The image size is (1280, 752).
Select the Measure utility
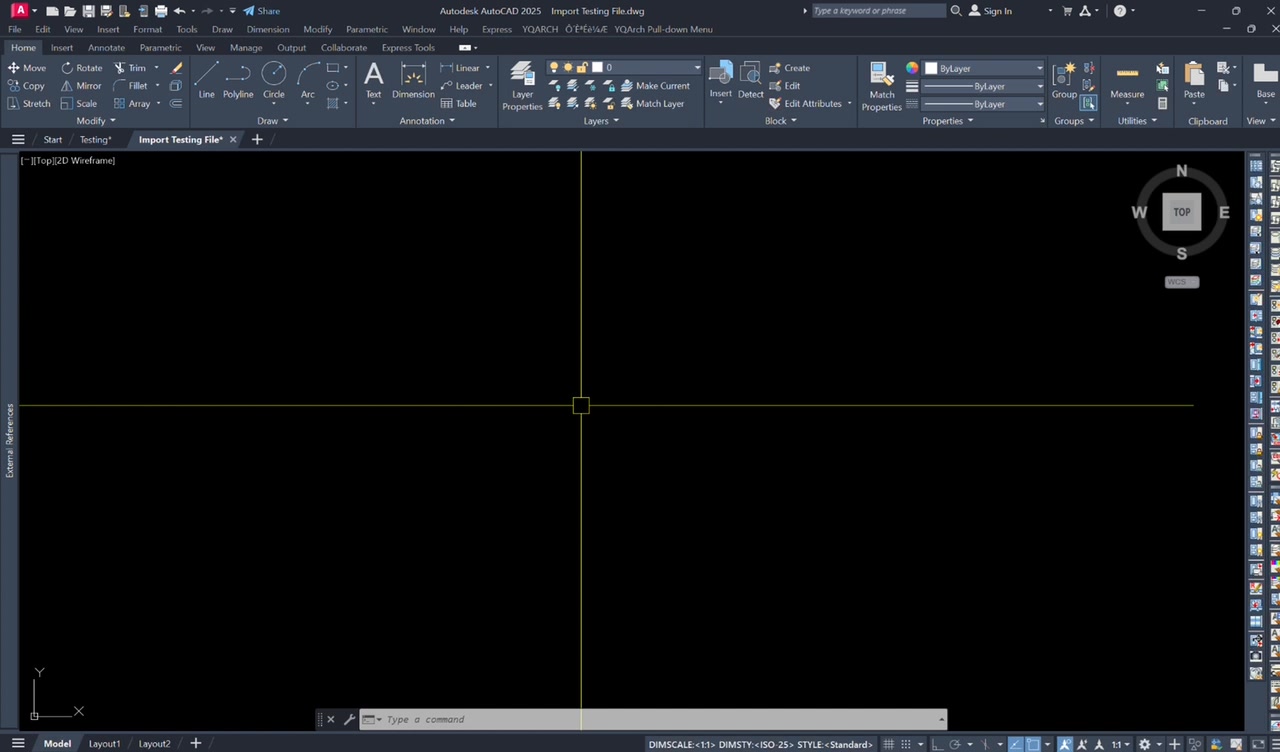[1127, 82]
